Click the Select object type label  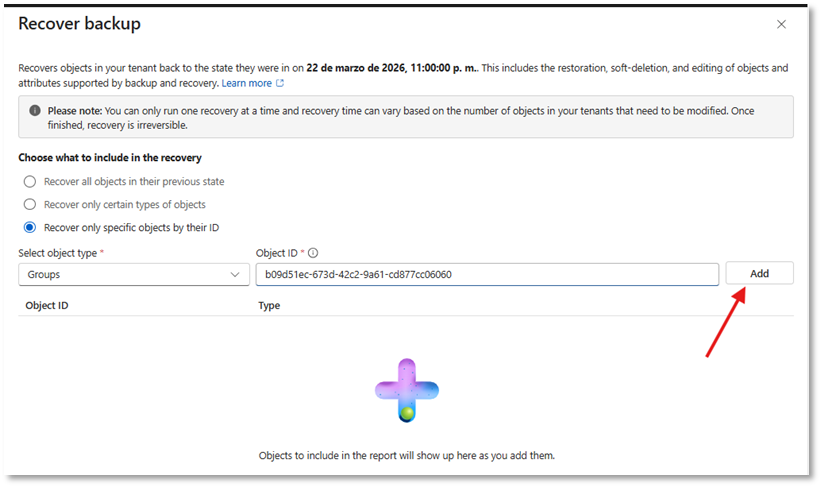57,254
